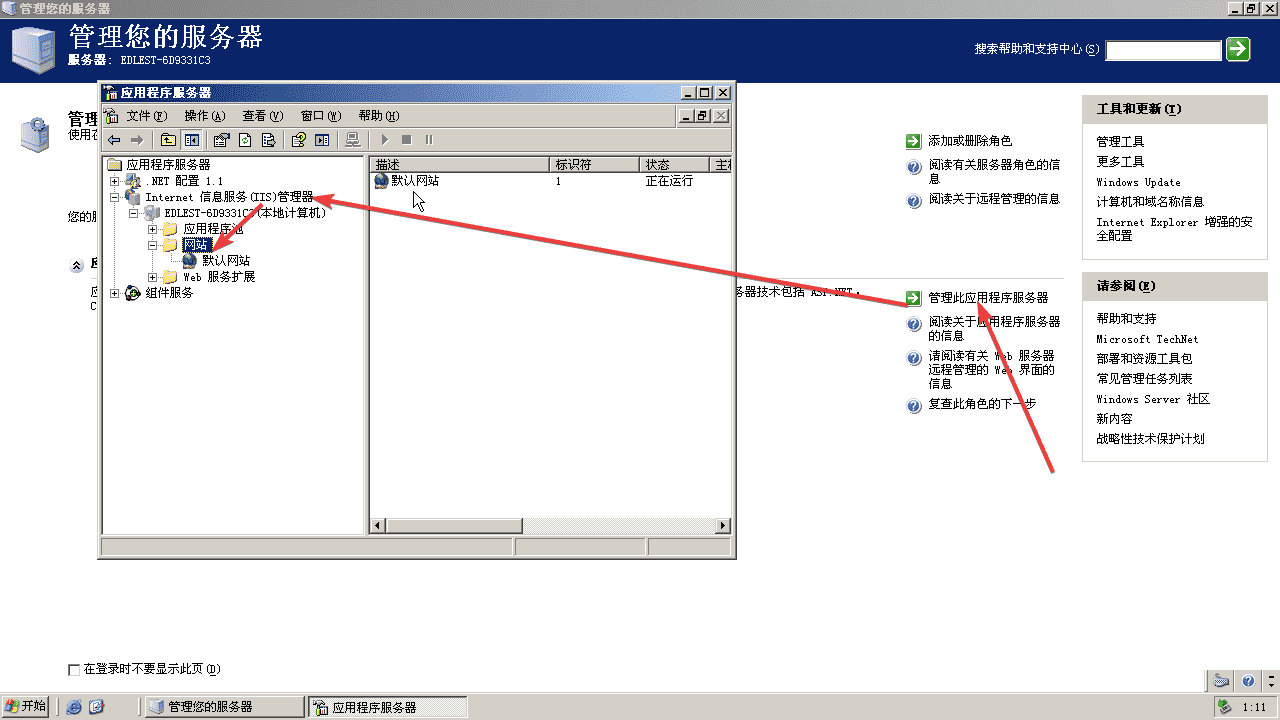
Task: Click the 开始 Start button on taskbar
Action: (x=26, y=706)
